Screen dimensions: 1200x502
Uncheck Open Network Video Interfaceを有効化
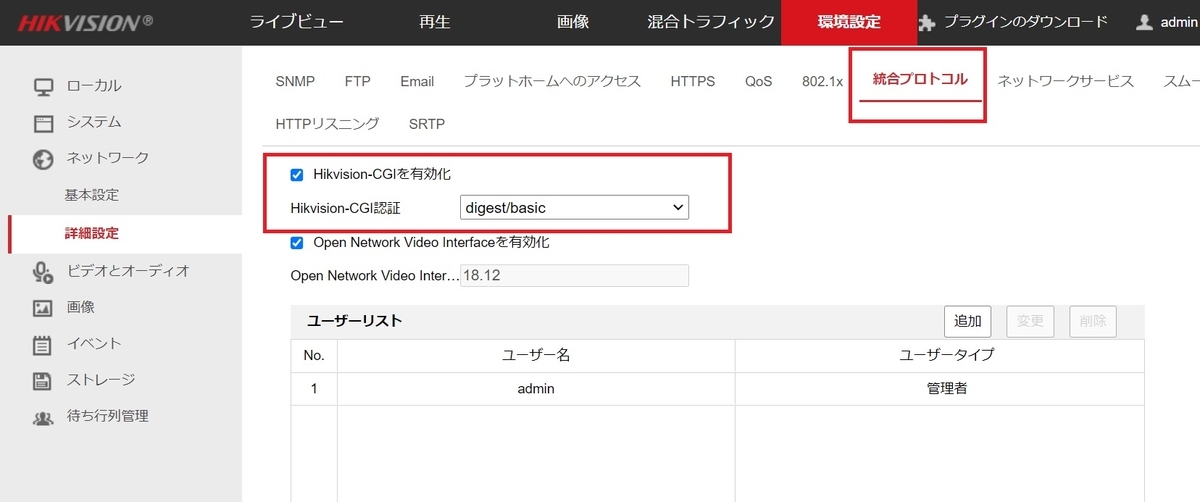tap(296, 242)
